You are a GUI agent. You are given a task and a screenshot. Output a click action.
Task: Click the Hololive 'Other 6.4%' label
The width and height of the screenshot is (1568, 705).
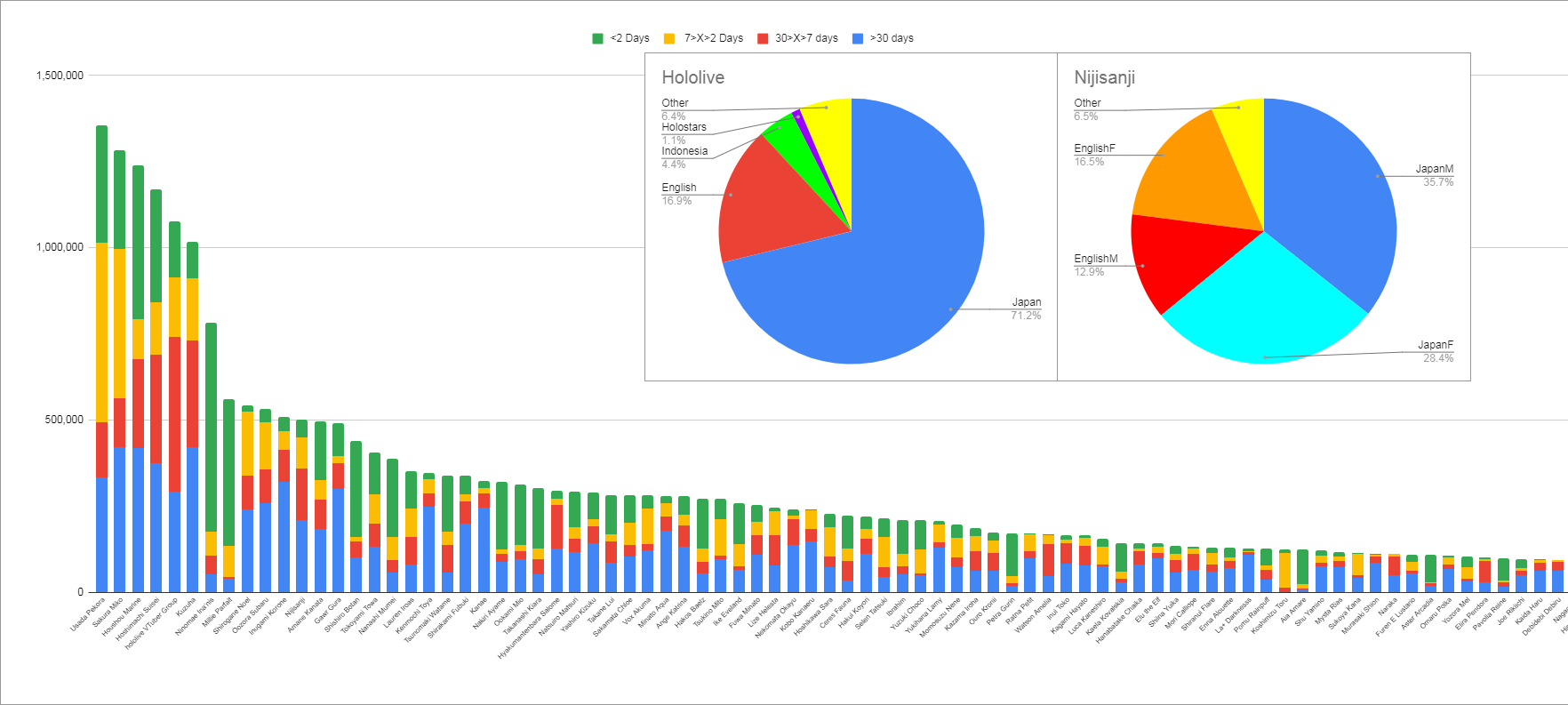coord(675,109)
